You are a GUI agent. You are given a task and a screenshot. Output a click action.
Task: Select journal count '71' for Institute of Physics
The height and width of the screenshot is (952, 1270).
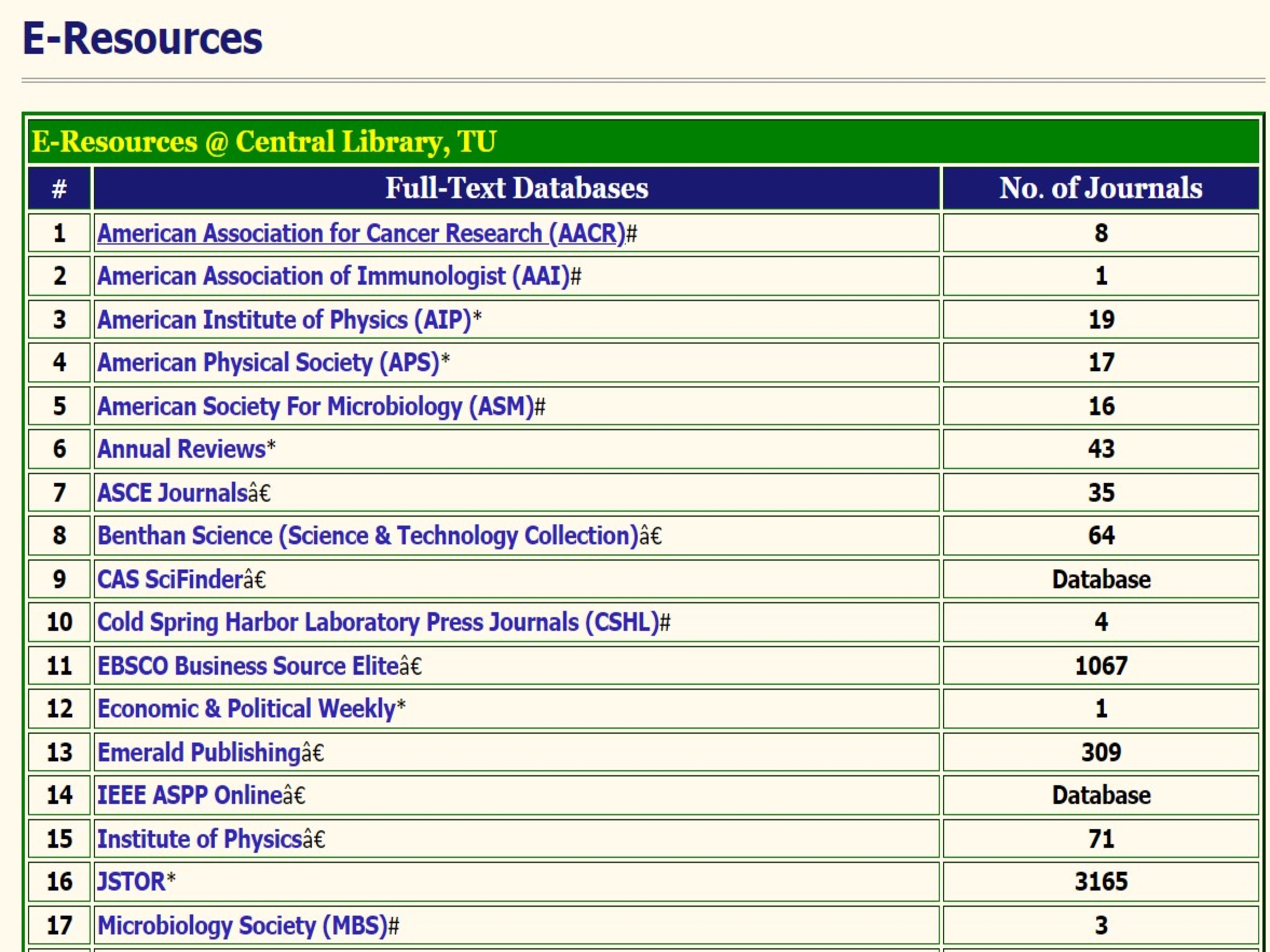point(1101,839)
